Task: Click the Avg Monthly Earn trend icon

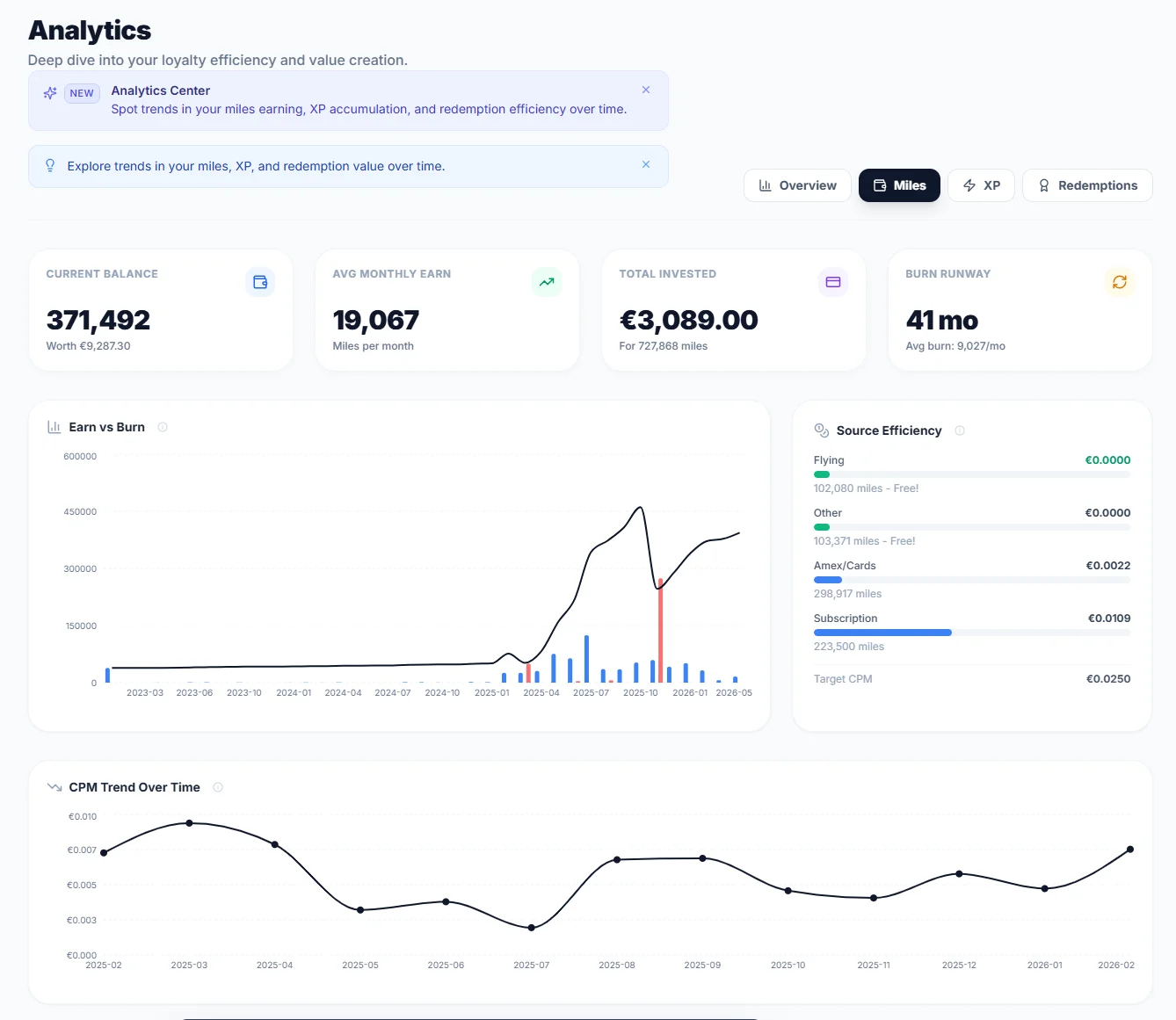Action: (547, 282)
